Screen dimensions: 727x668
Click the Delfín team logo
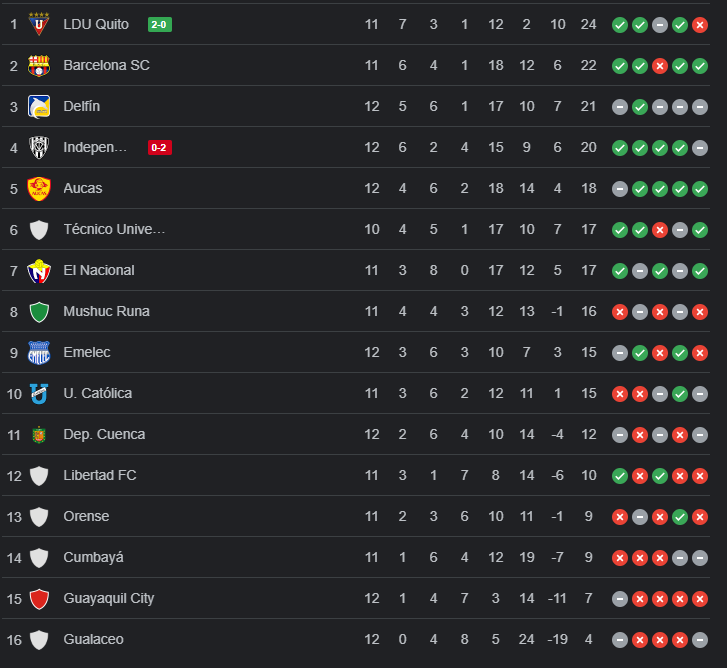tap(39, 106)
